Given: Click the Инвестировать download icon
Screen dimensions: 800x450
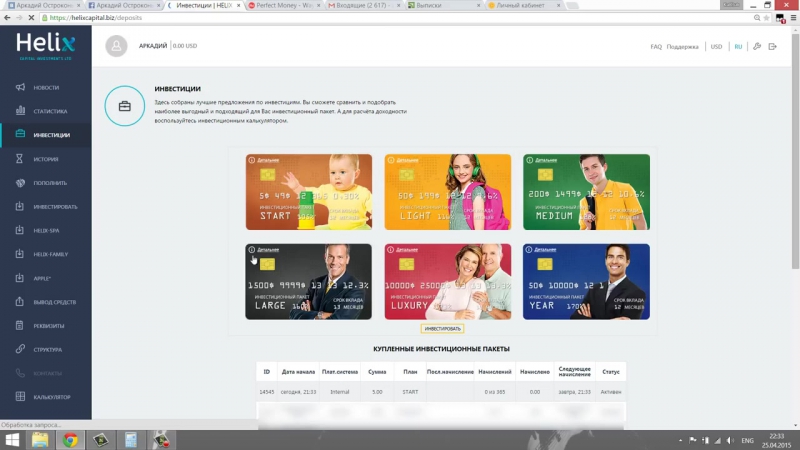Looking at the screenshot, I should pyautogui.click(x=19, y=206).
